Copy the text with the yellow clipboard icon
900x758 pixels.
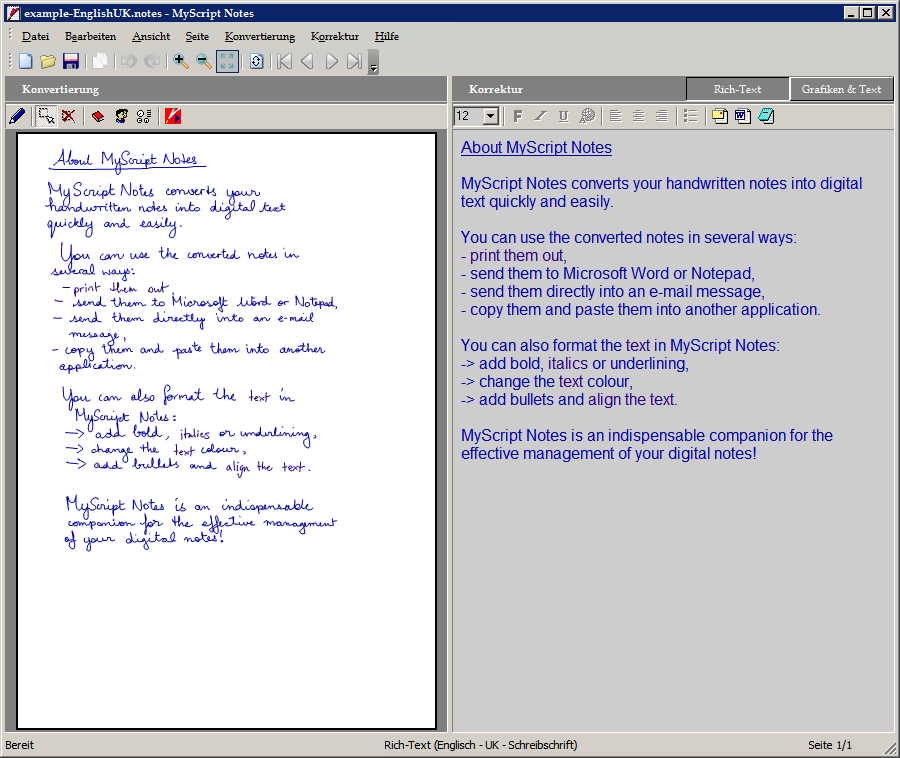(720, 116)
